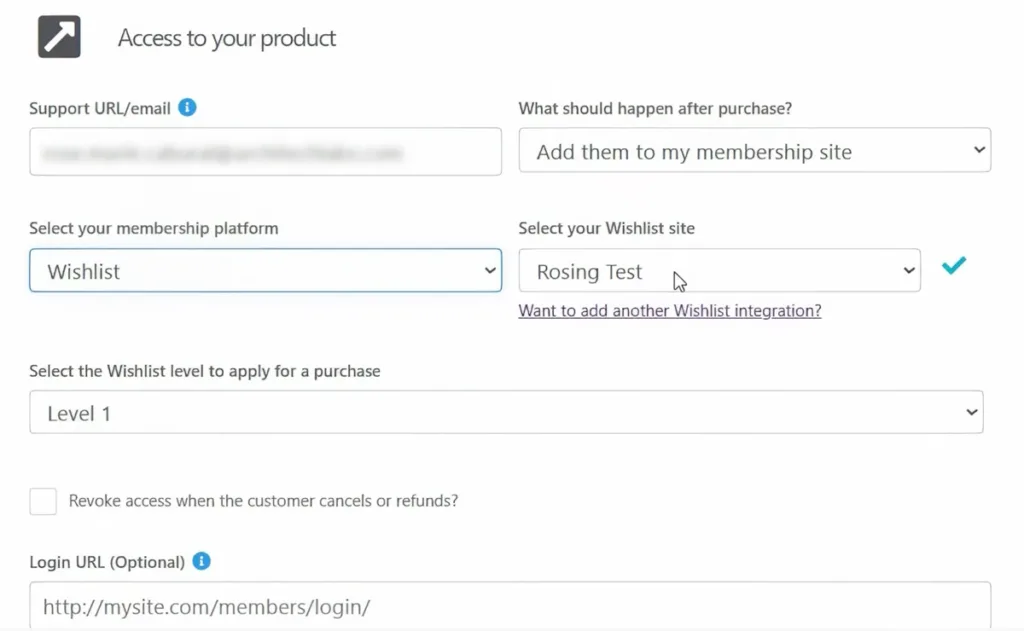Screen dimensions: 1024x631
Task: Click the info icon next to Support URL/email
Action: 187,107
